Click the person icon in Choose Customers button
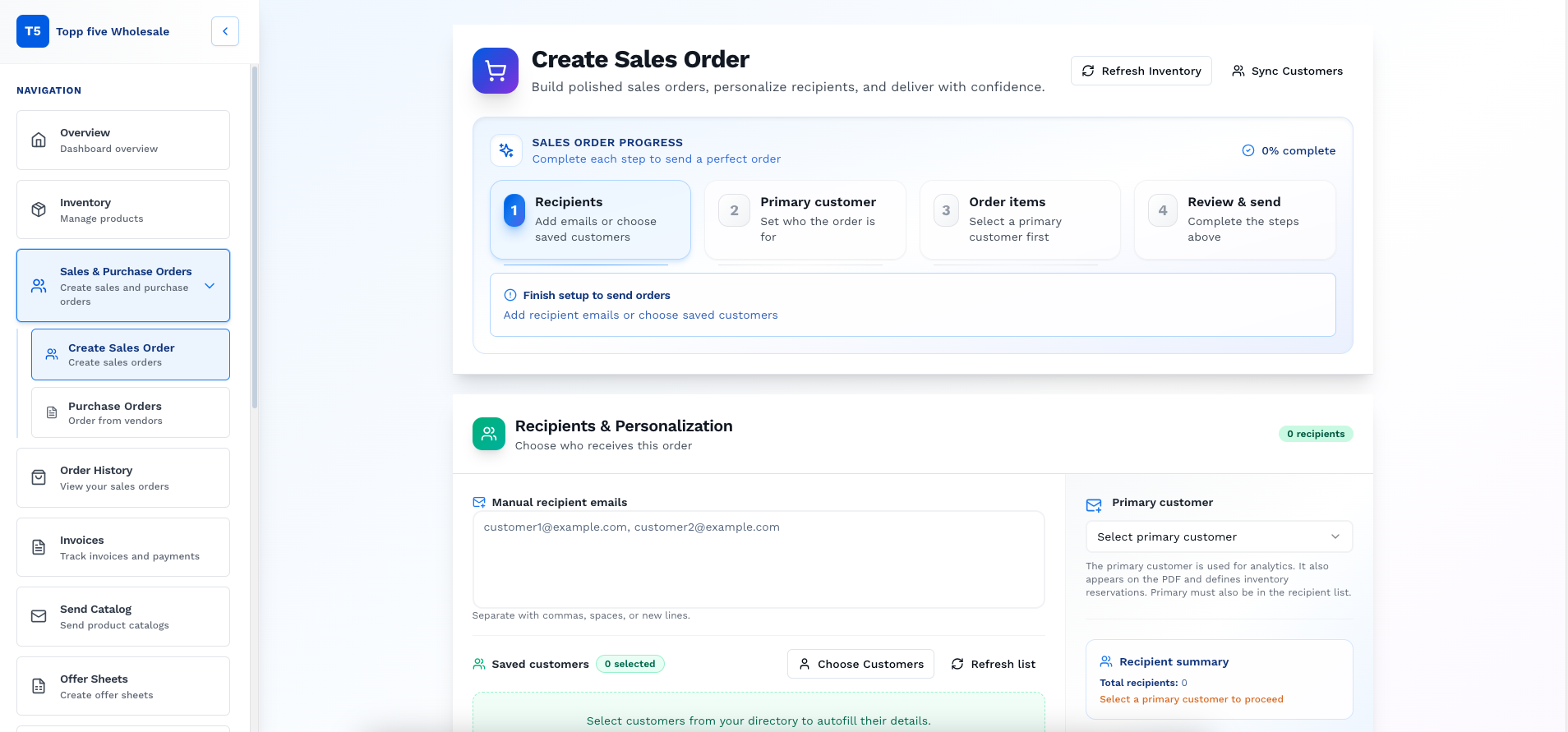 805,664
